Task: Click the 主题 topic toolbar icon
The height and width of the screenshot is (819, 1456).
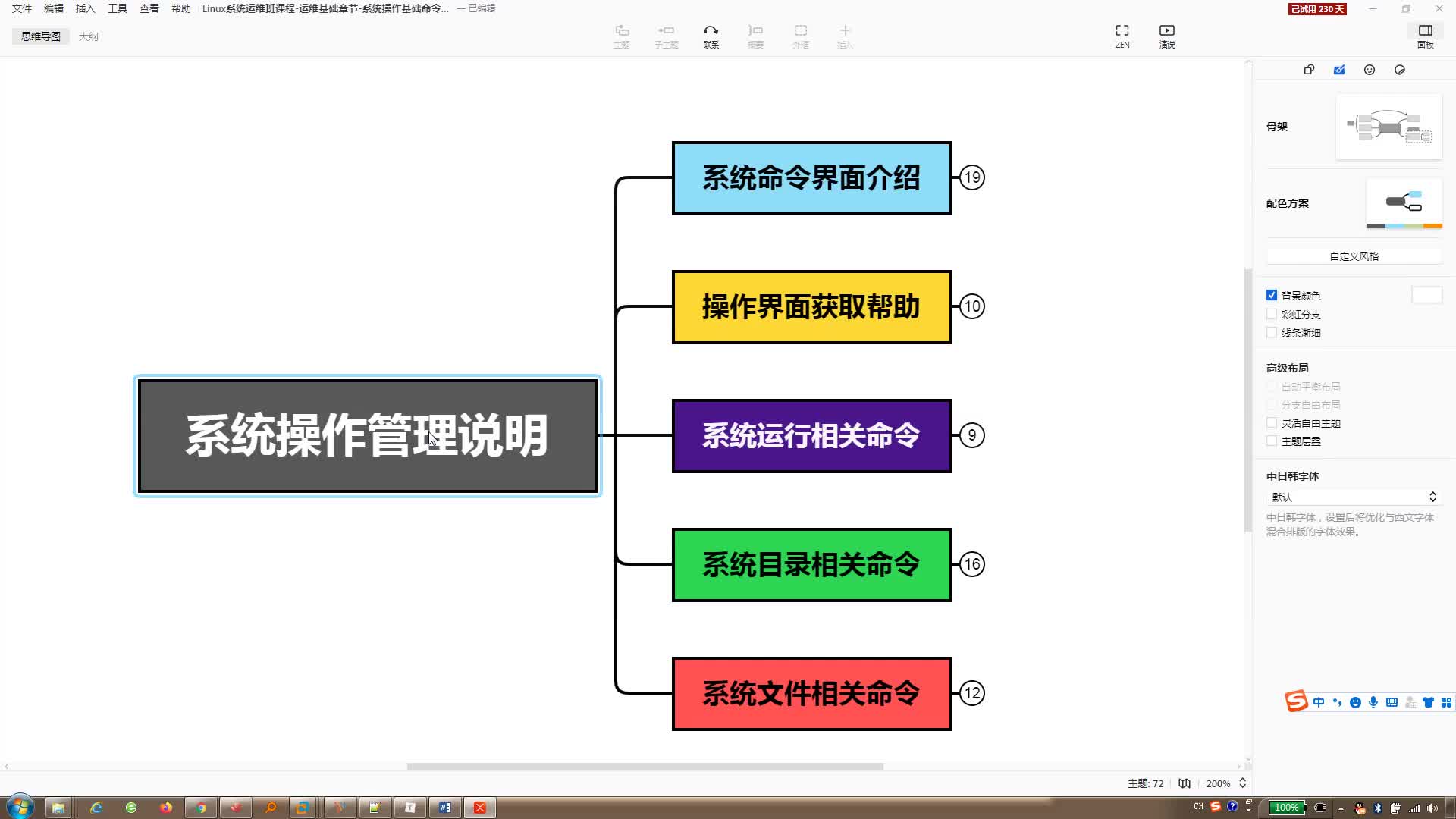Action: [622, 36]
